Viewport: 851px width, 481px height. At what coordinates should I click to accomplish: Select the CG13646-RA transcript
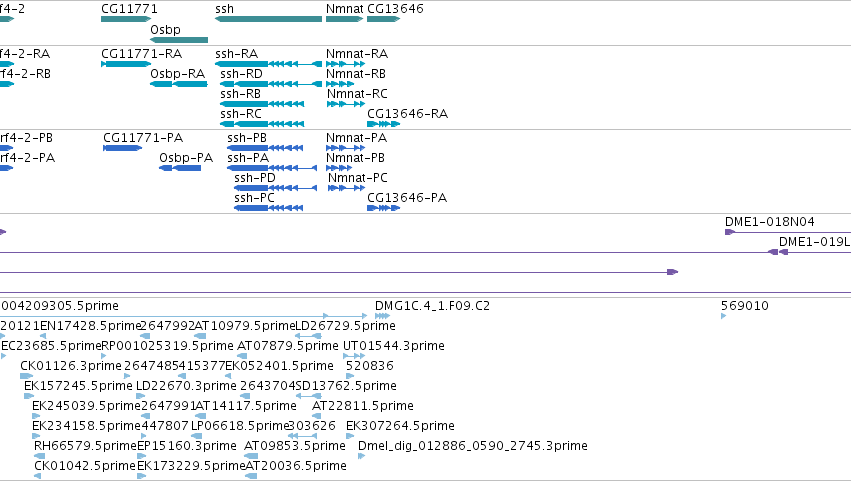click(383, 124)
